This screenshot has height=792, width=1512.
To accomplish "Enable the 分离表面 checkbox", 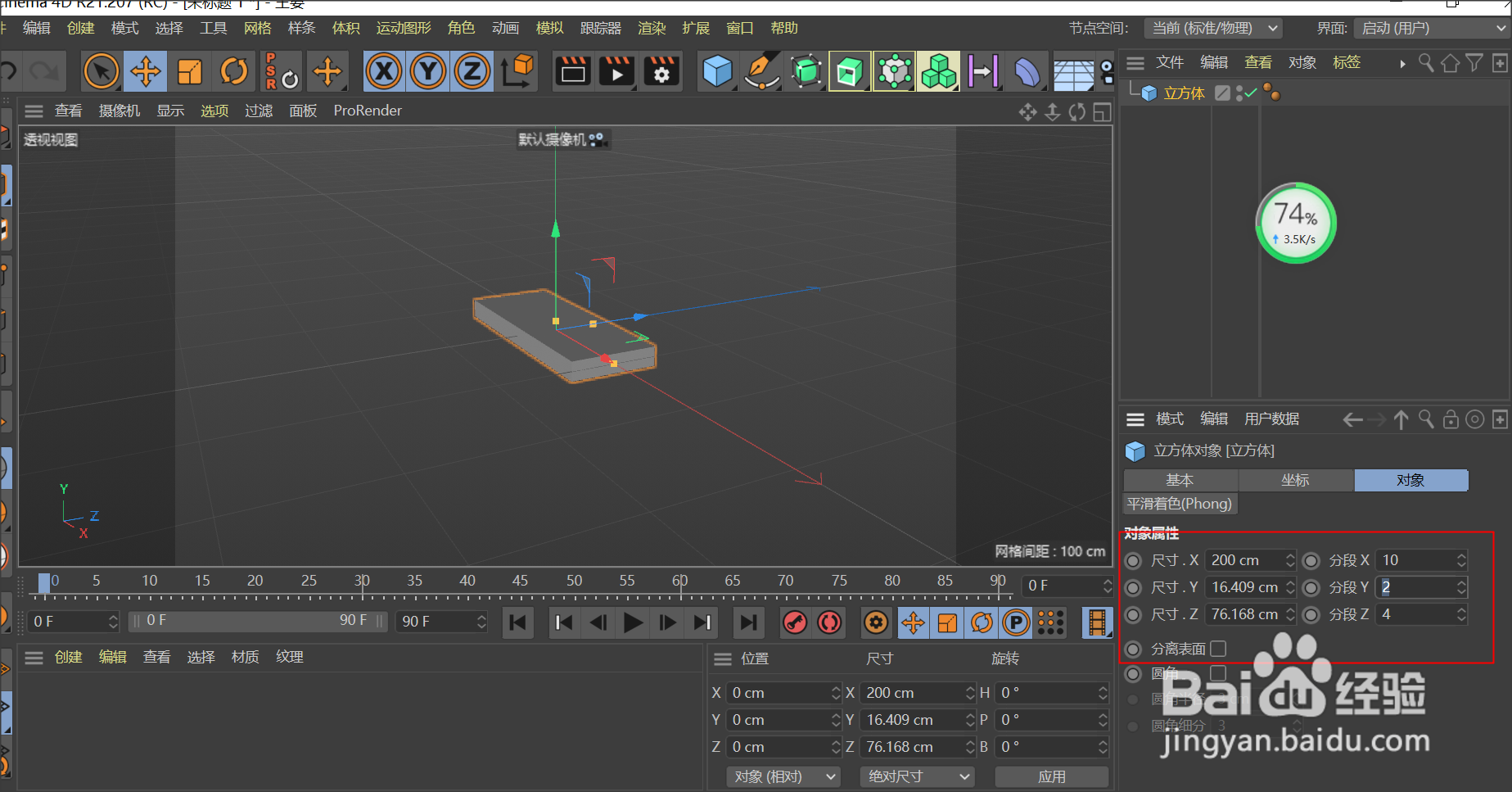I will tap(1218, 649).
